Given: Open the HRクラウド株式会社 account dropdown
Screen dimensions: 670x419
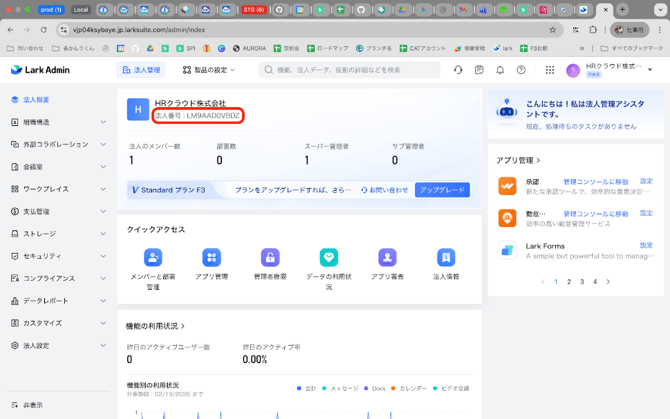Looking at the screenshot, I should tap(610, 70).
